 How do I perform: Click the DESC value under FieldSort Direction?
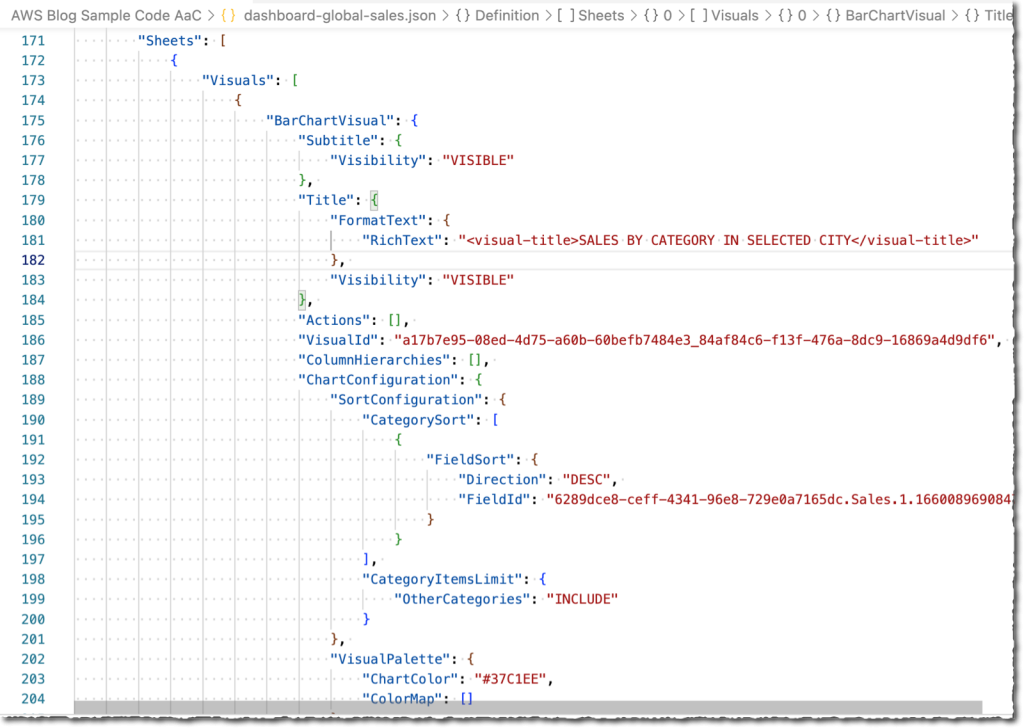click(x=585, y=479)
